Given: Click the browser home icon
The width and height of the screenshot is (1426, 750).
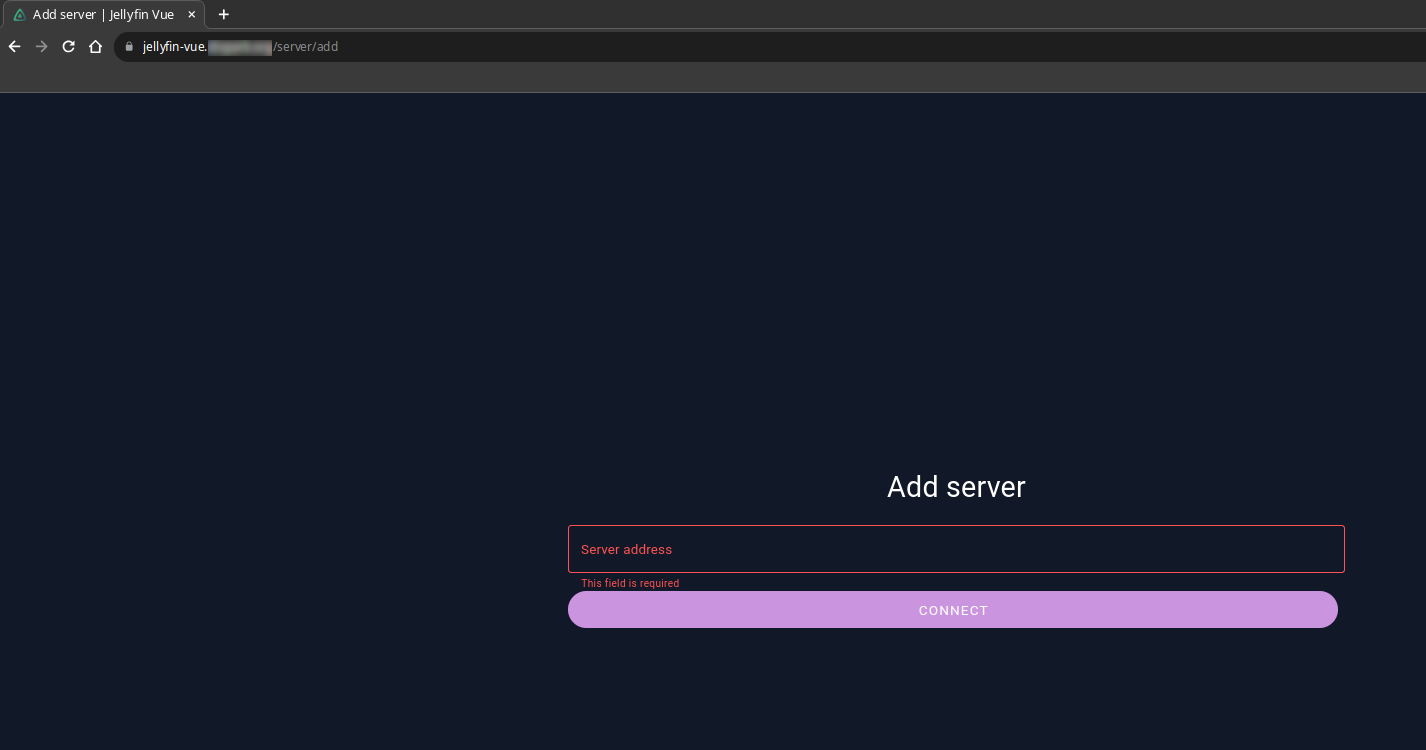Looking at the screenshot, I should point(95,46).
